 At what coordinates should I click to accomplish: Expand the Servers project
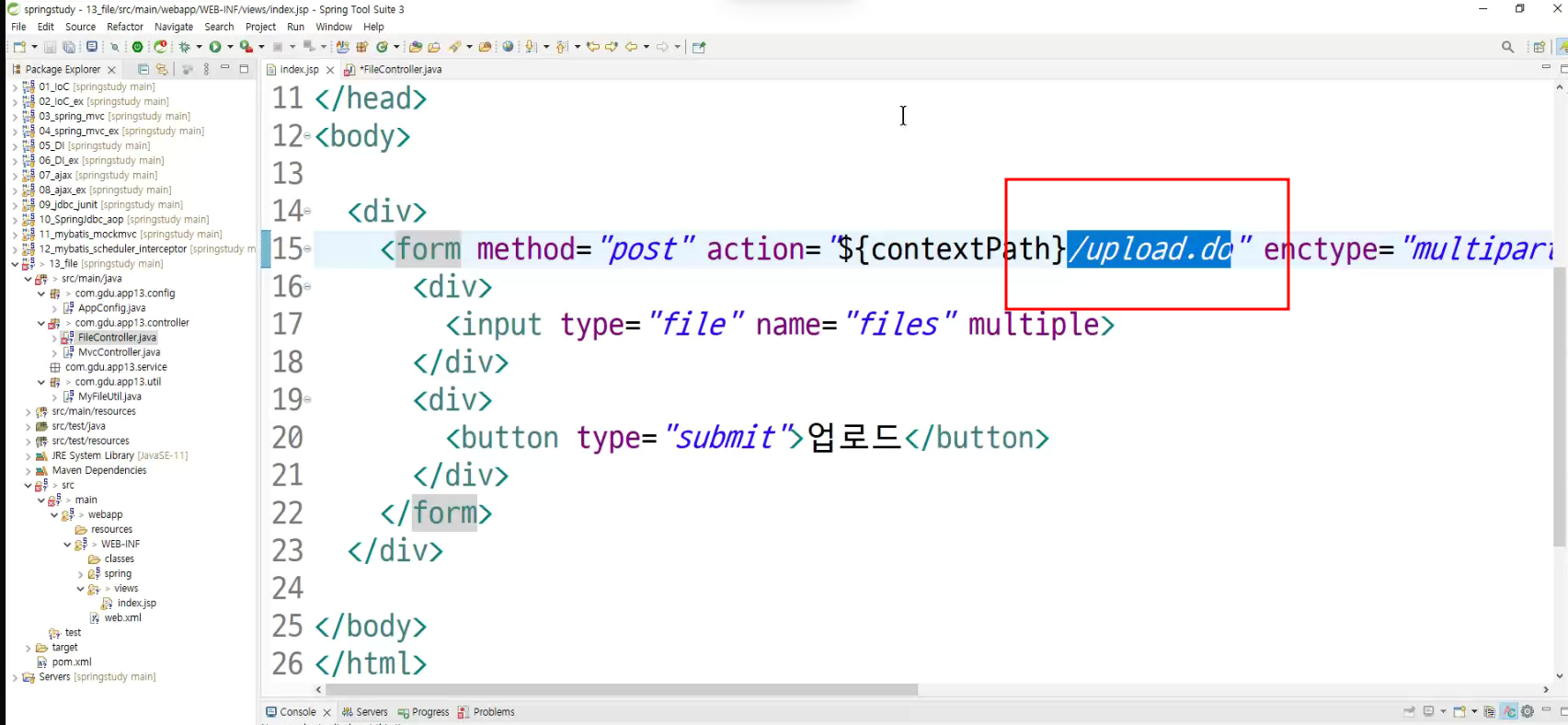click(x=15, y=677)
